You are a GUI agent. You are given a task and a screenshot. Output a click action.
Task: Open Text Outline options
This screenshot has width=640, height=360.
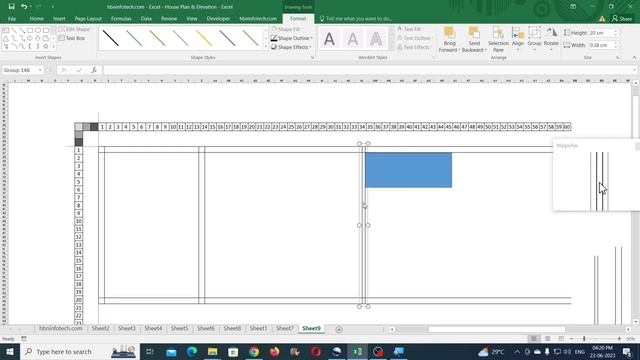pos(414,38)
